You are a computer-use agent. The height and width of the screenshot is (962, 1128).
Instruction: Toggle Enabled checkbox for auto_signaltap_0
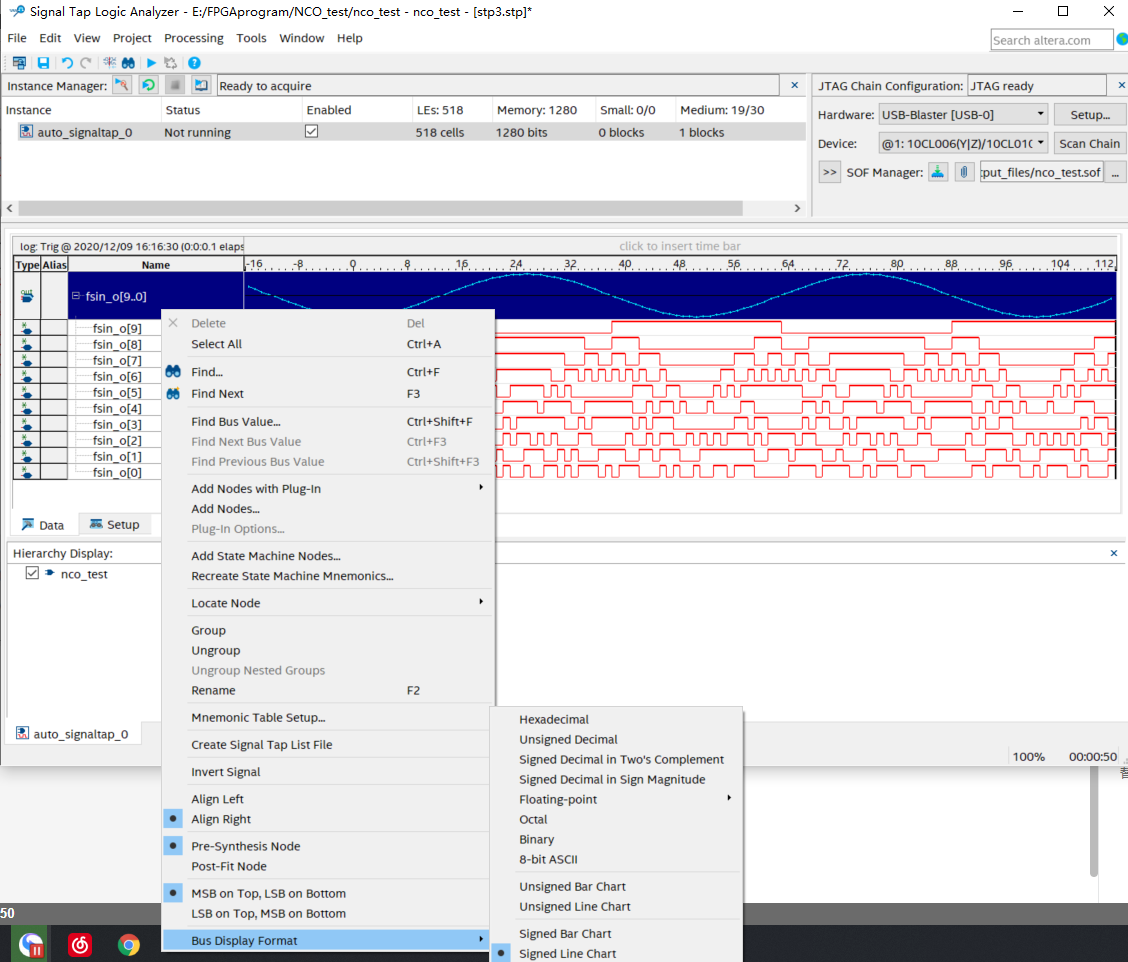click(x=311, y=131)
